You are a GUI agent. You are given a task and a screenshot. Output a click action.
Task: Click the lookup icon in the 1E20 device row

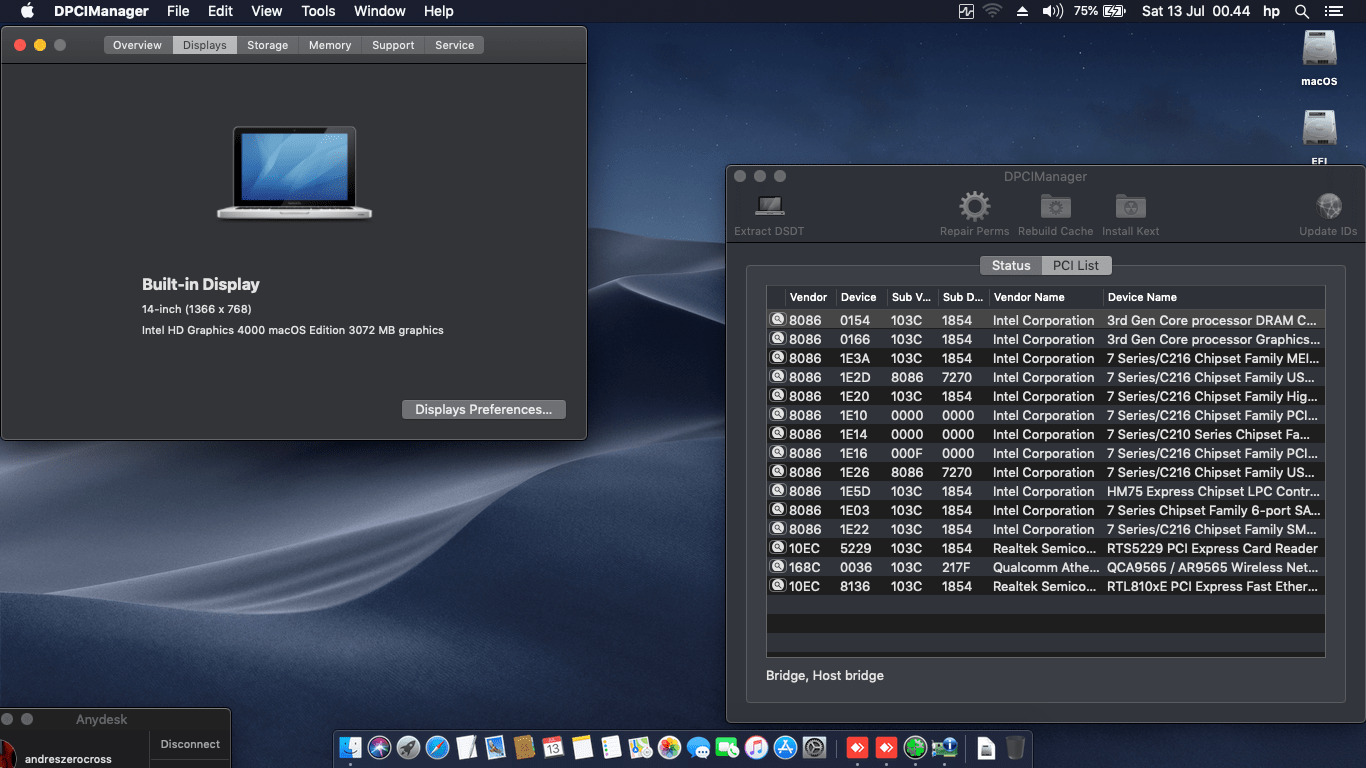click(778, 396)
